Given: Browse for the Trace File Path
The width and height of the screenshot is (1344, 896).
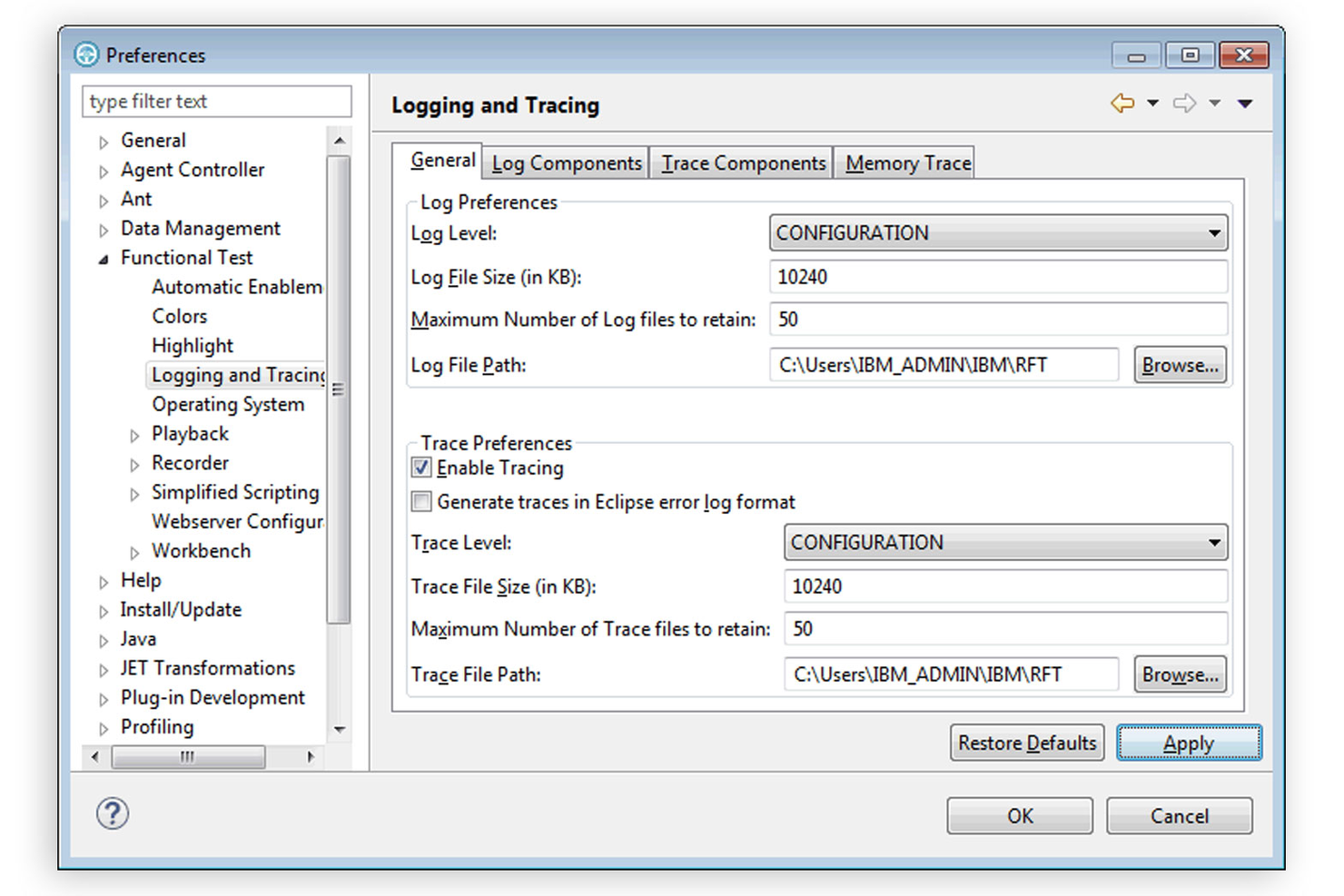Looking at the screenshot, I should [1179, 674].
